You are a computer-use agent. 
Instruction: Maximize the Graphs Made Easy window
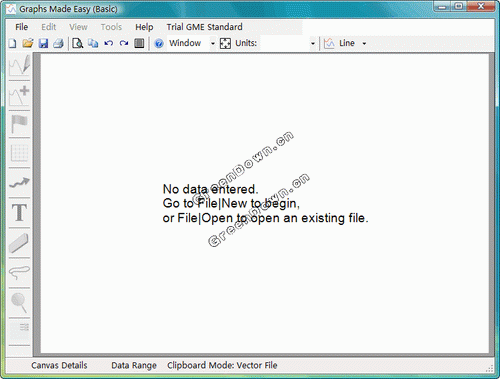[x=459, y=6]
